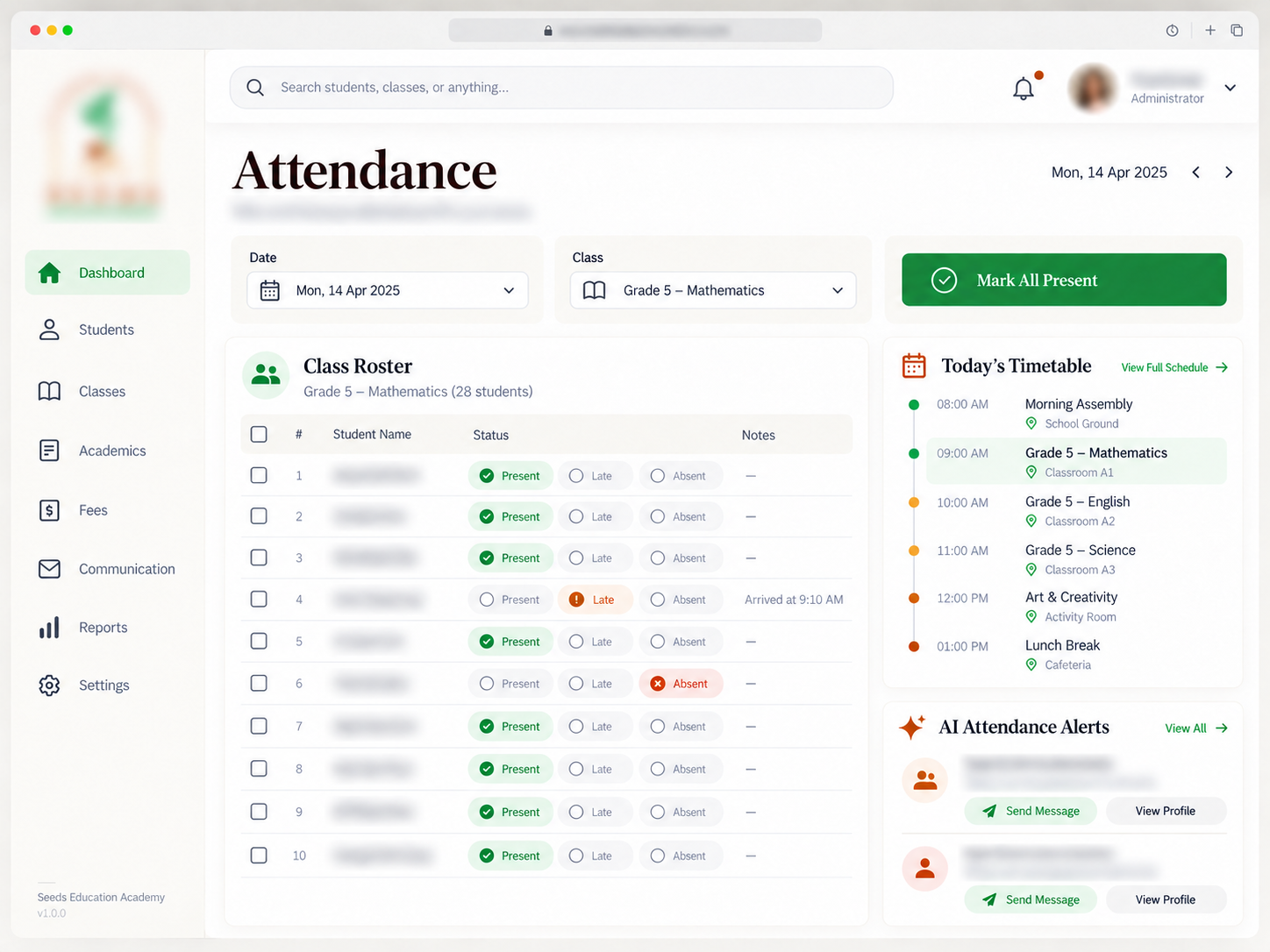1270x952 pixels.
Task: Click browser new tab plus icon
Action: pyautogui.click(x=1210, y=30)
